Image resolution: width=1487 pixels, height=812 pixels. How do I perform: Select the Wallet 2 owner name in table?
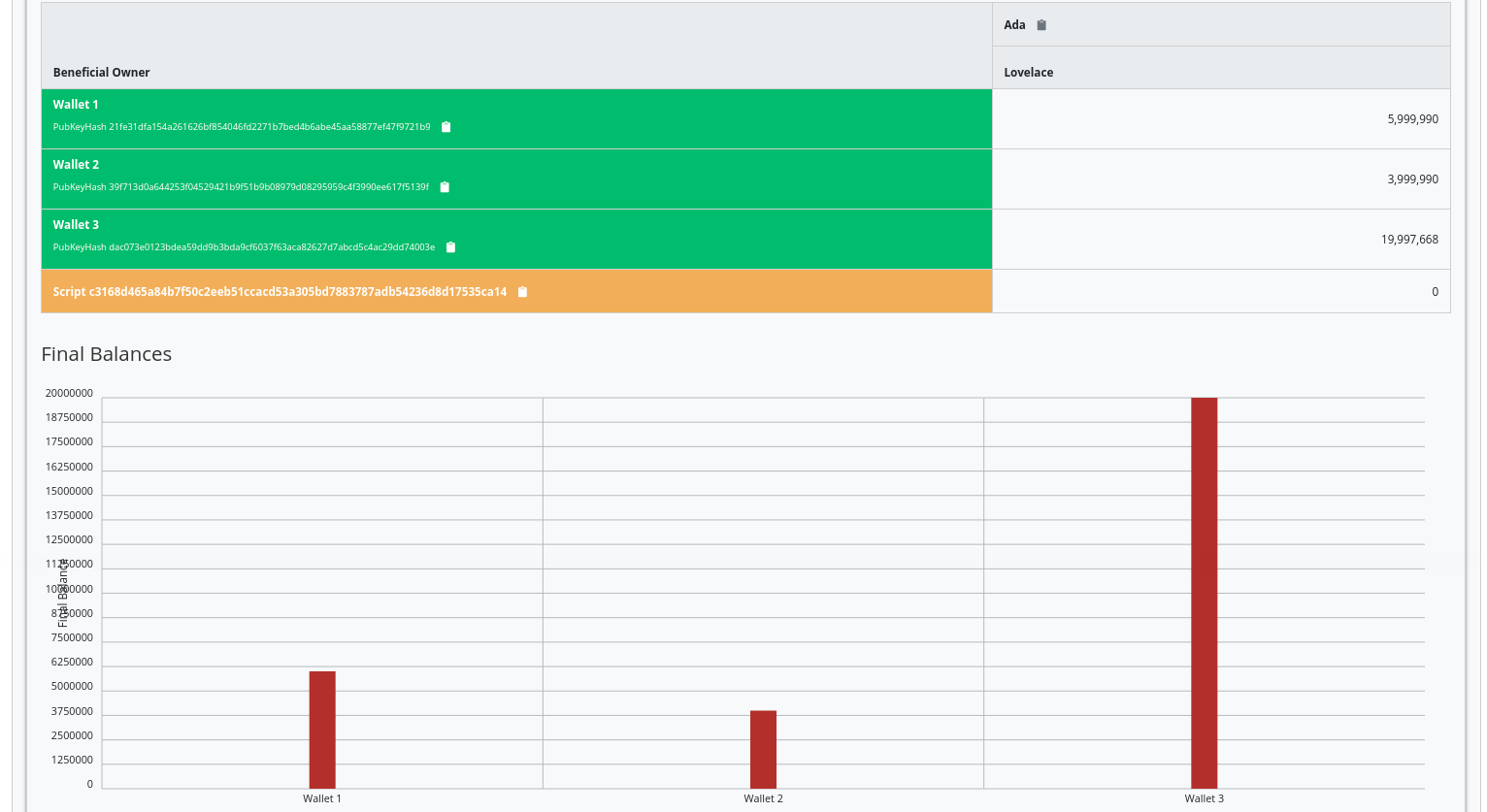[x=76, y=165]
